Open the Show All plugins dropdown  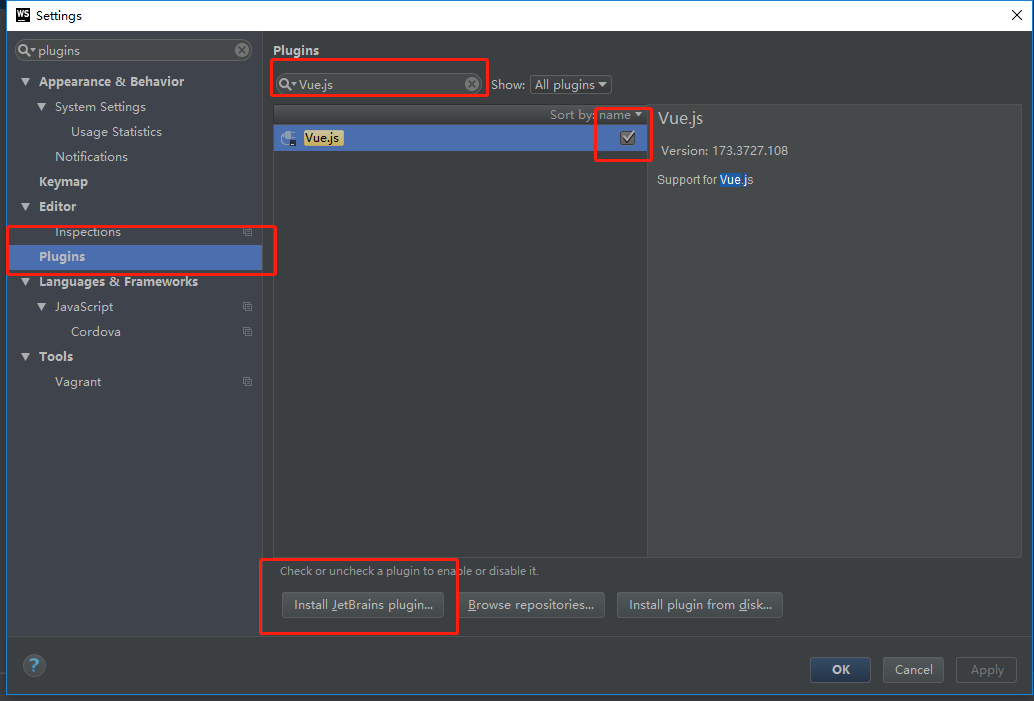[571, 84]
